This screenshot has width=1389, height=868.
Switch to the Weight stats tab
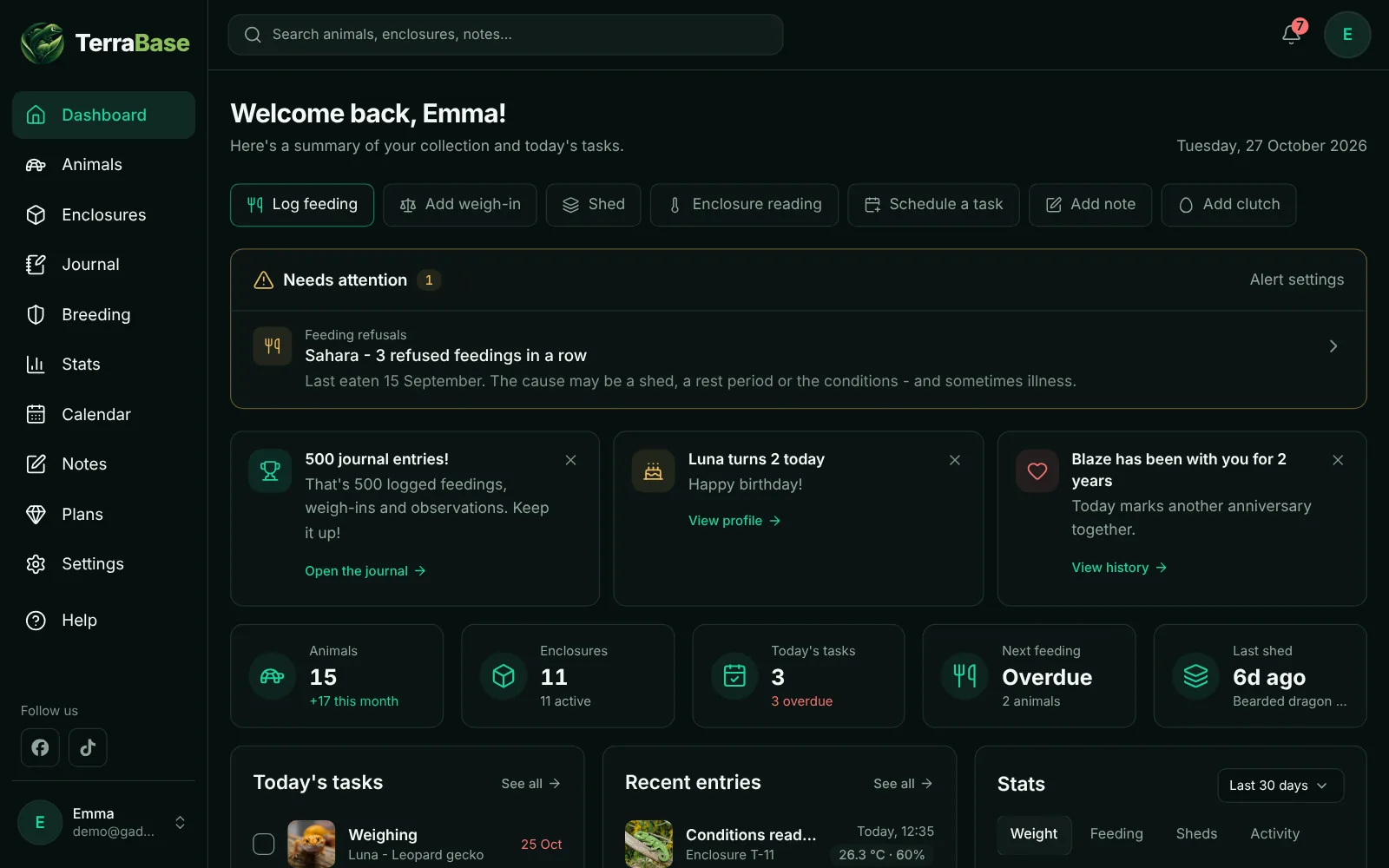pyautogui.click(x=1034, y=834)
